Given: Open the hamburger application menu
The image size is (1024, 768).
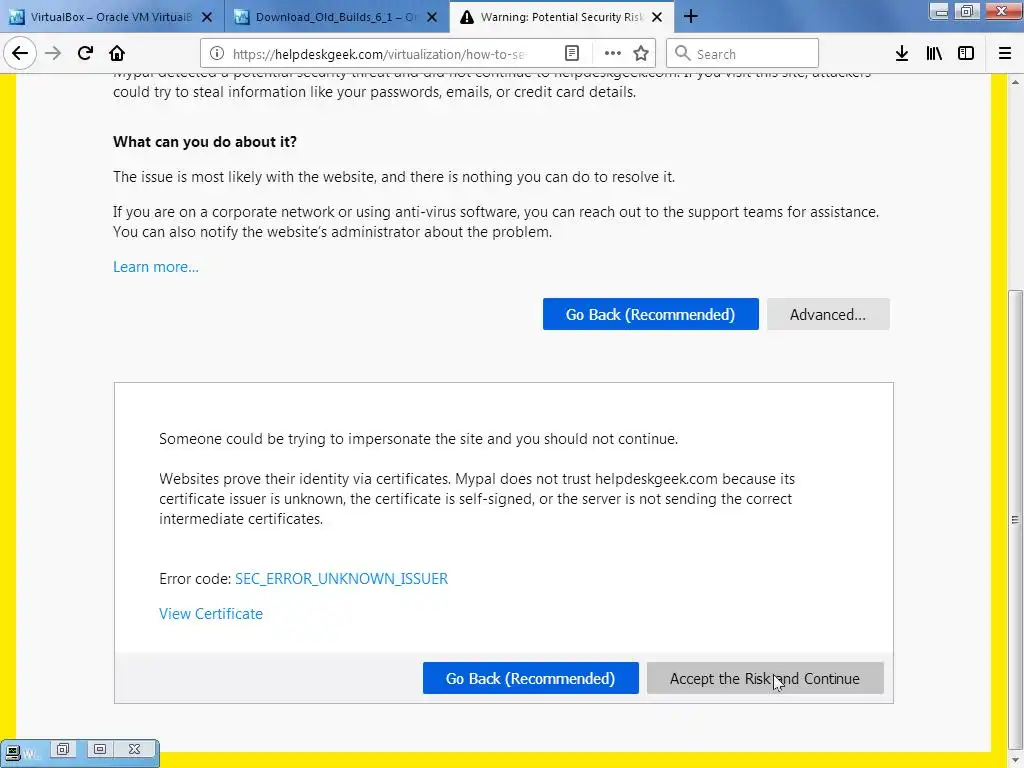Looking at the screenshot, I should click(1005, 54).
